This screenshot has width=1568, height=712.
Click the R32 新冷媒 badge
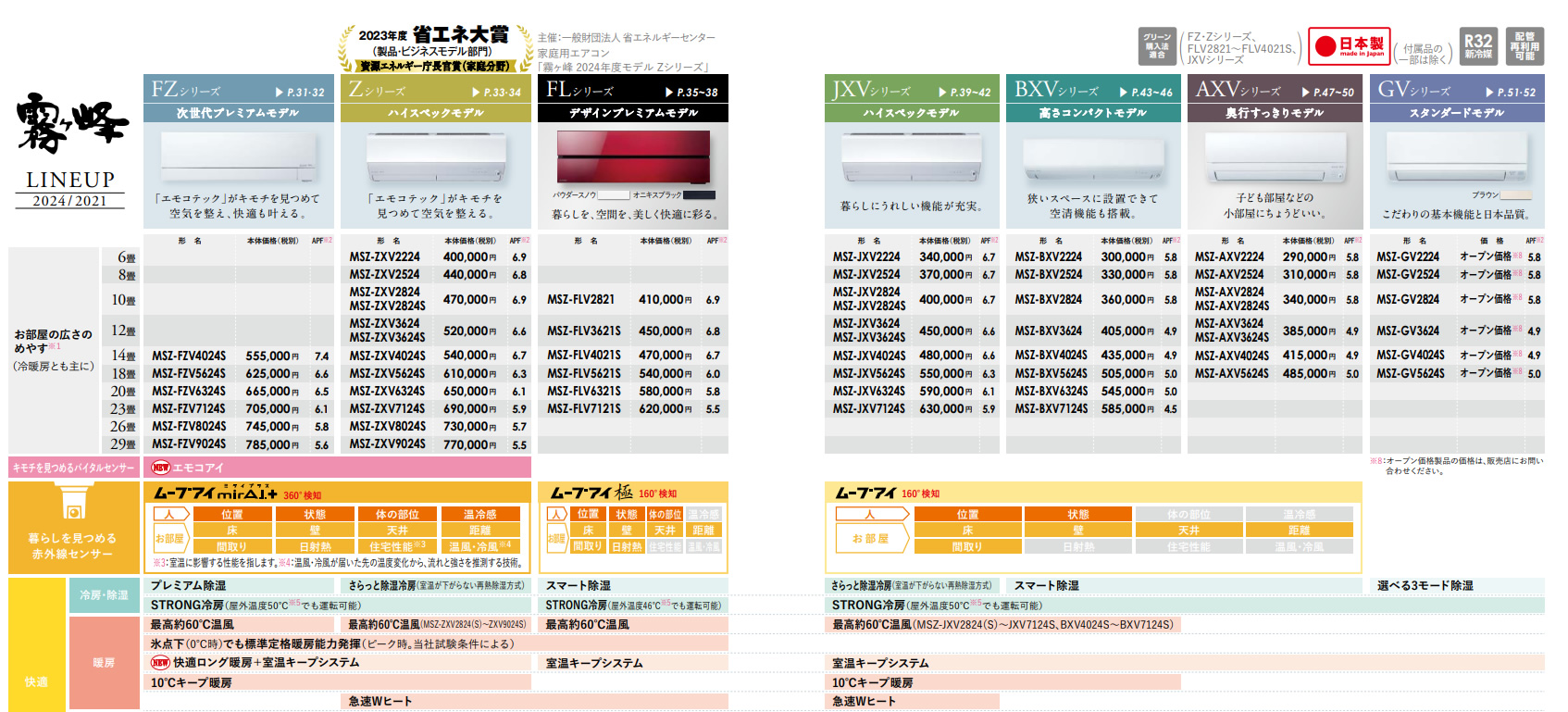click(x=1478, y=45)
